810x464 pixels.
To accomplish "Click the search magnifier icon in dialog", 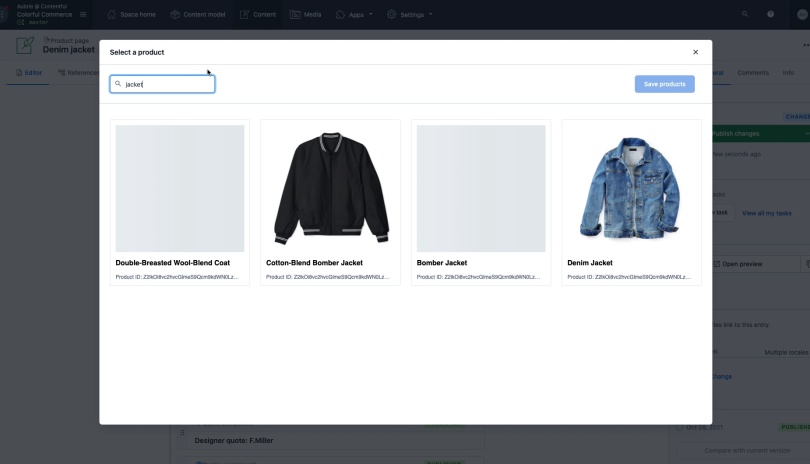I will 118,84.
